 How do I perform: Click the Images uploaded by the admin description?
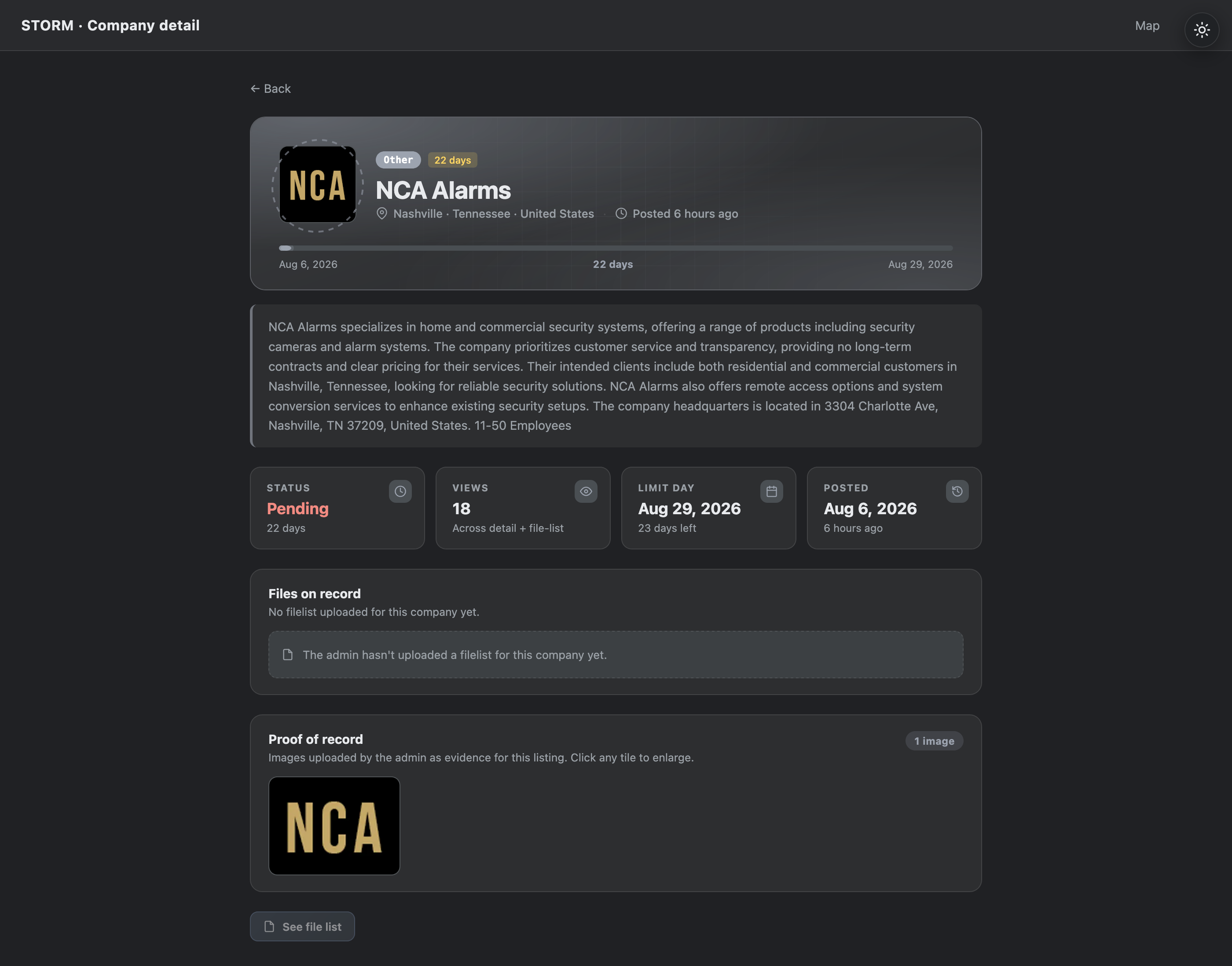(480, 757)
